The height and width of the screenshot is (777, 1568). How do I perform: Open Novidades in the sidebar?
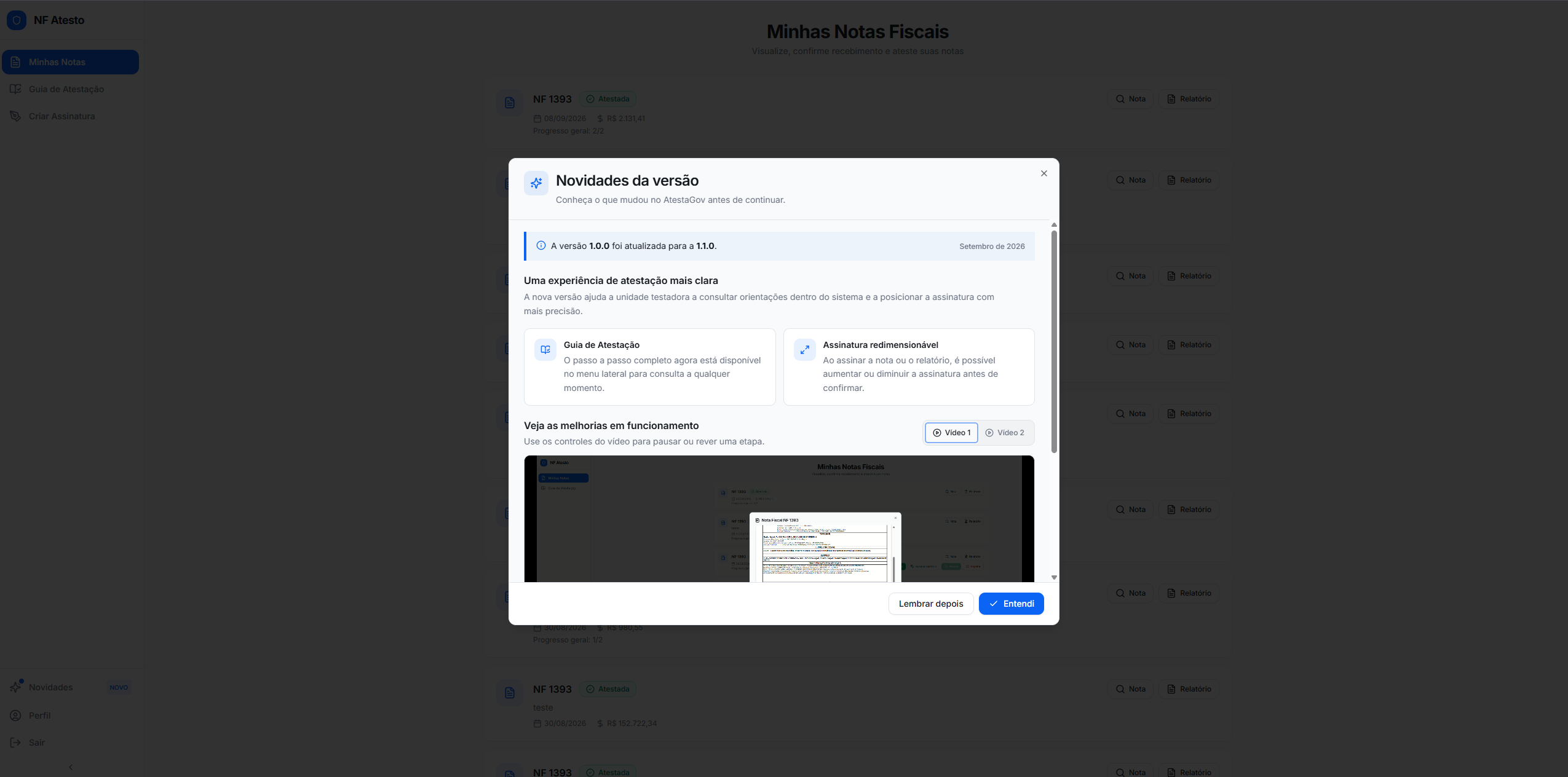70,687
